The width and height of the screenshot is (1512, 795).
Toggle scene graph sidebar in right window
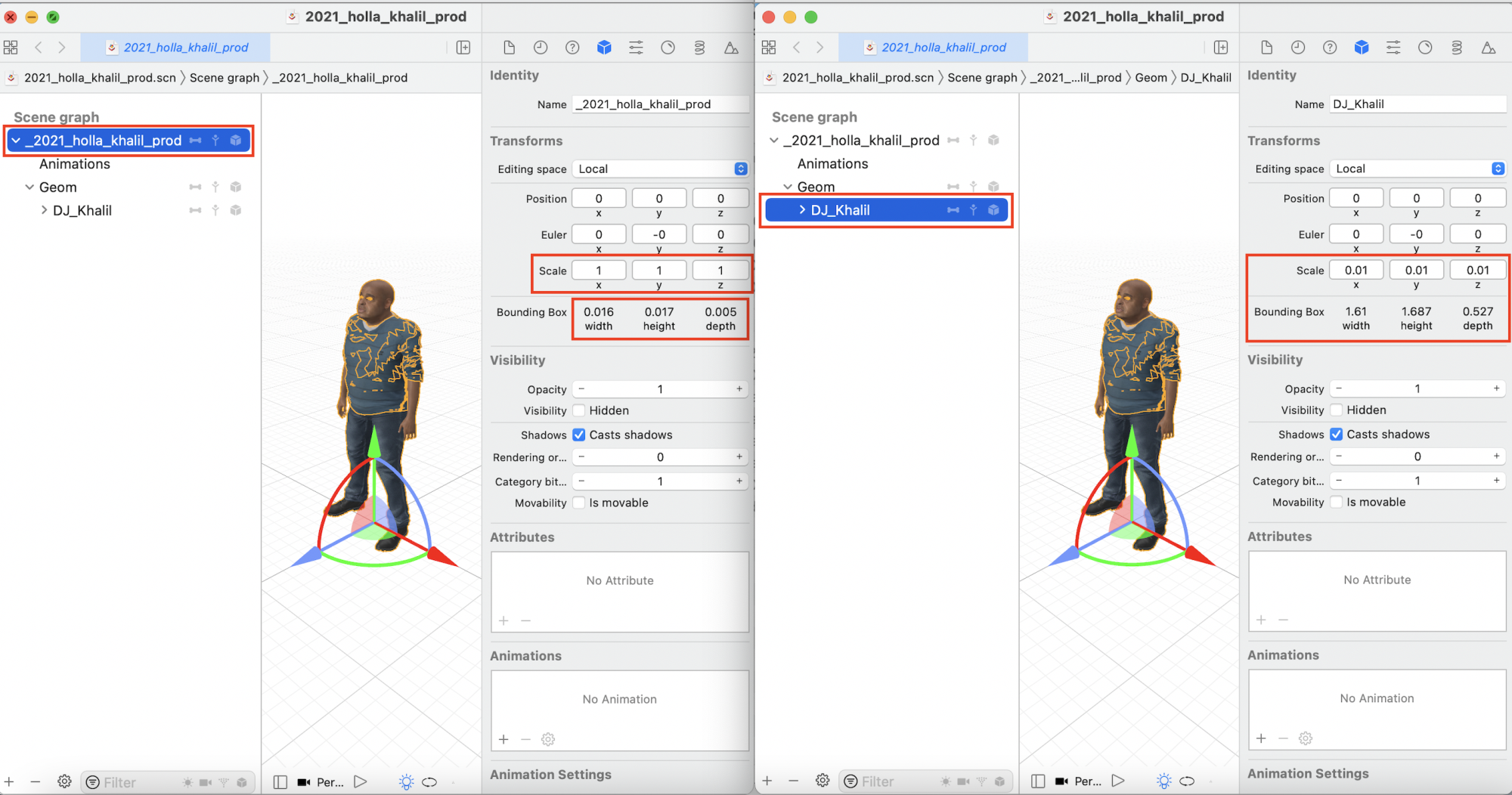[1038, 781]
